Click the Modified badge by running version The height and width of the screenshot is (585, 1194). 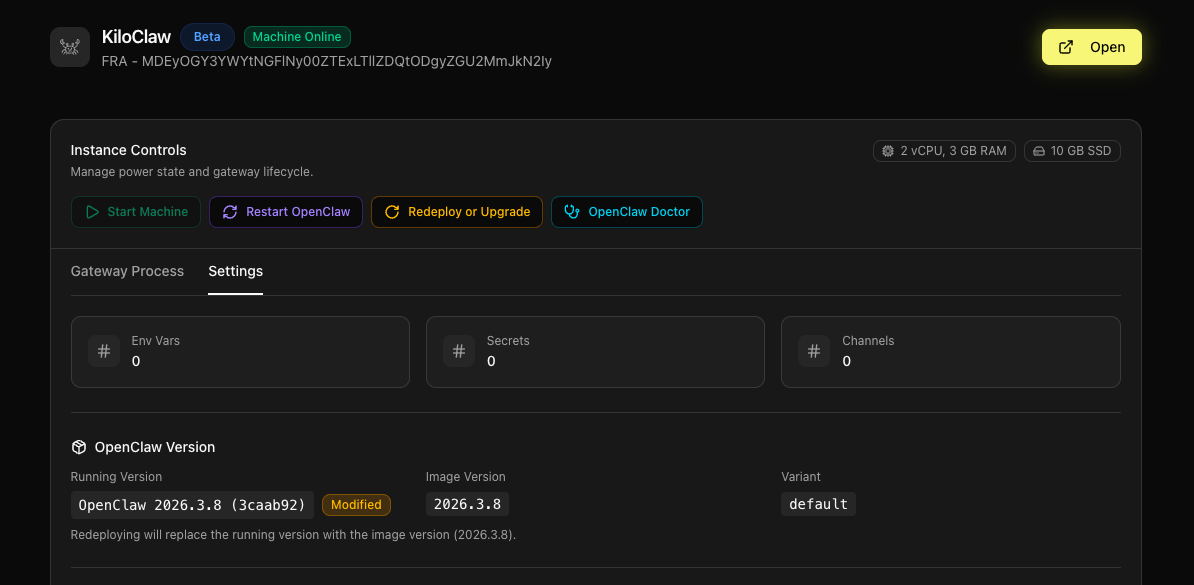pyautogui.click(x=356, y=505)
